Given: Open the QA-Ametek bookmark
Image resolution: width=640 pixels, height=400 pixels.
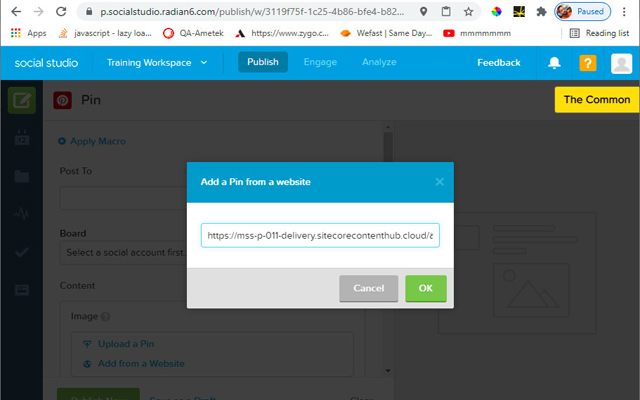Looking at the screenshot, I should click(x=193, y=33).
